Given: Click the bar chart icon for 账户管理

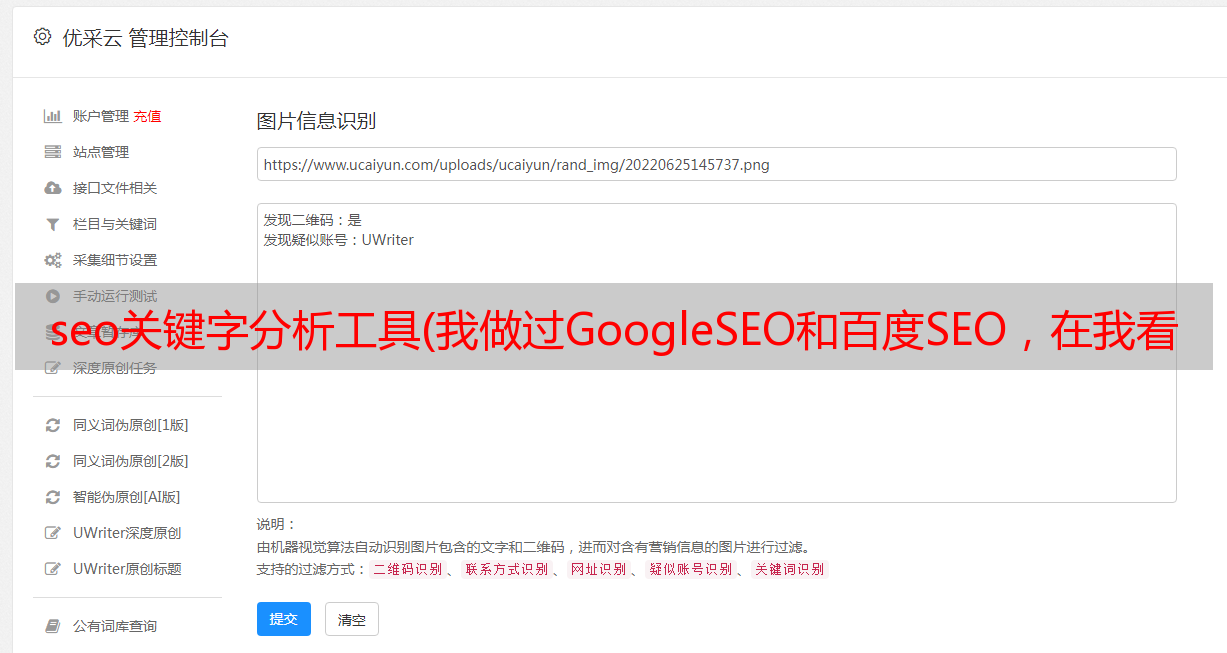Looking at the screenshot, I should tap(53, 116).
